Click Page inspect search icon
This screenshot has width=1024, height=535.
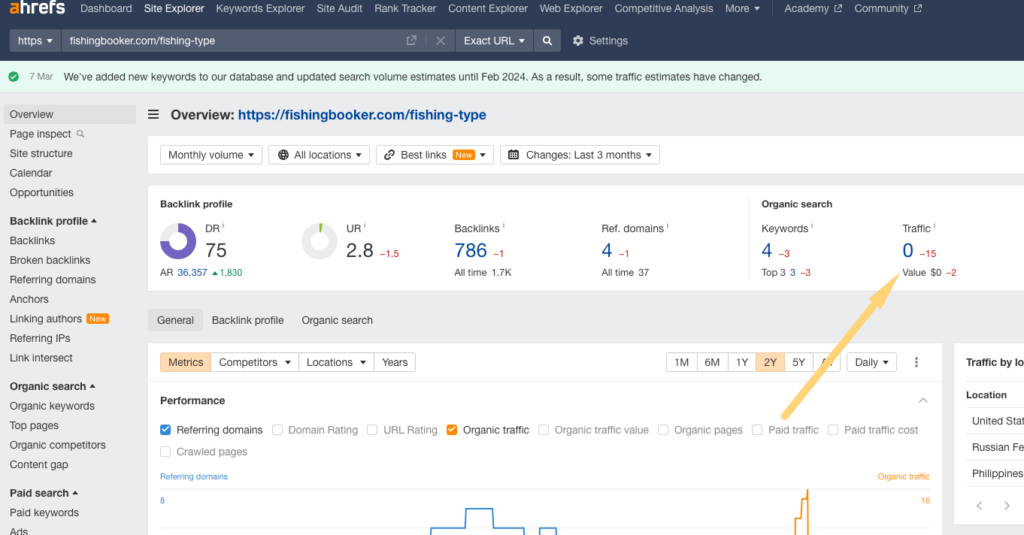pyautogui.click(x=80, y=134)
